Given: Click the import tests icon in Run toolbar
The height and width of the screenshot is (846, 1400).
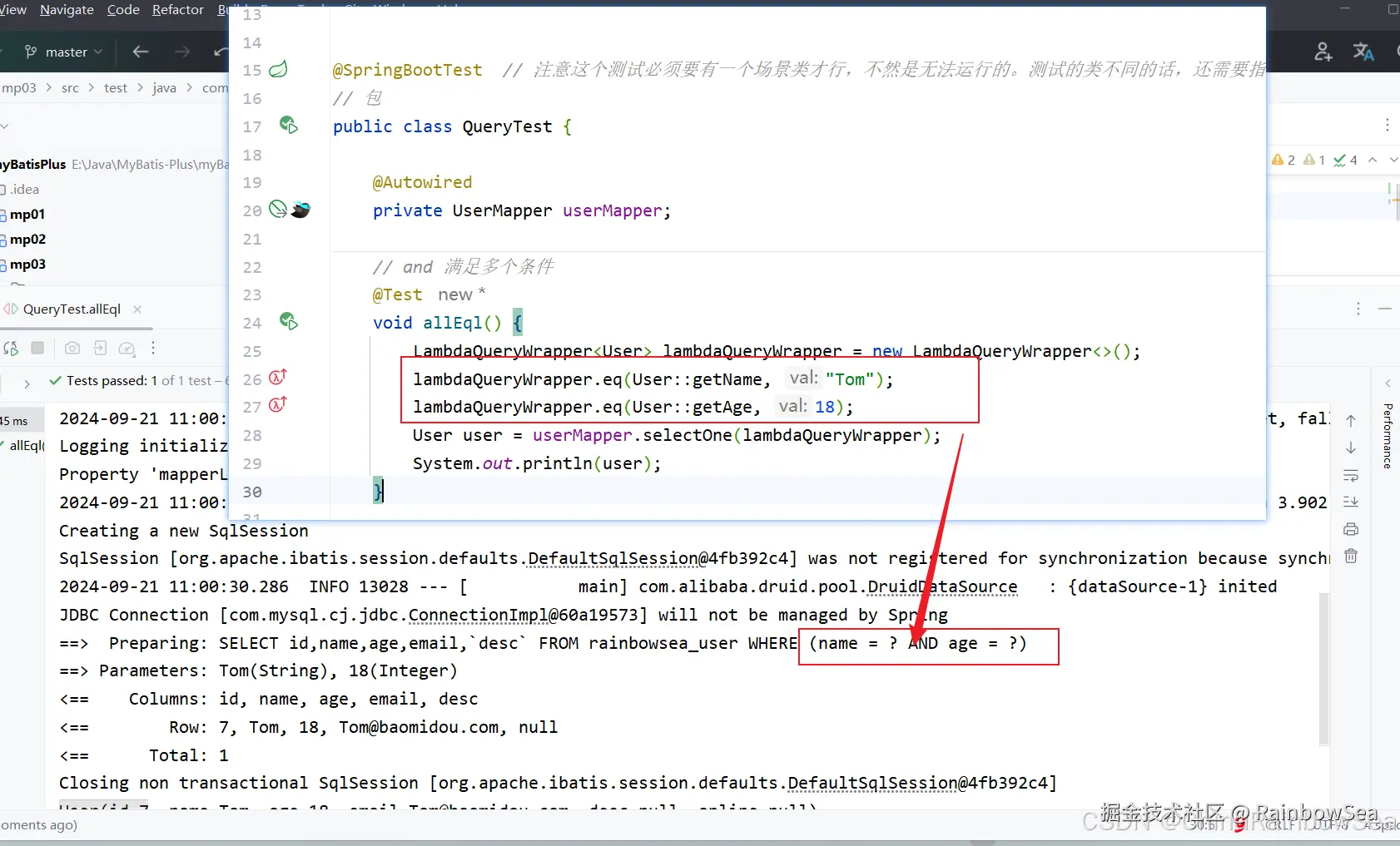Looking at the screenshot, I should [100, 349].
